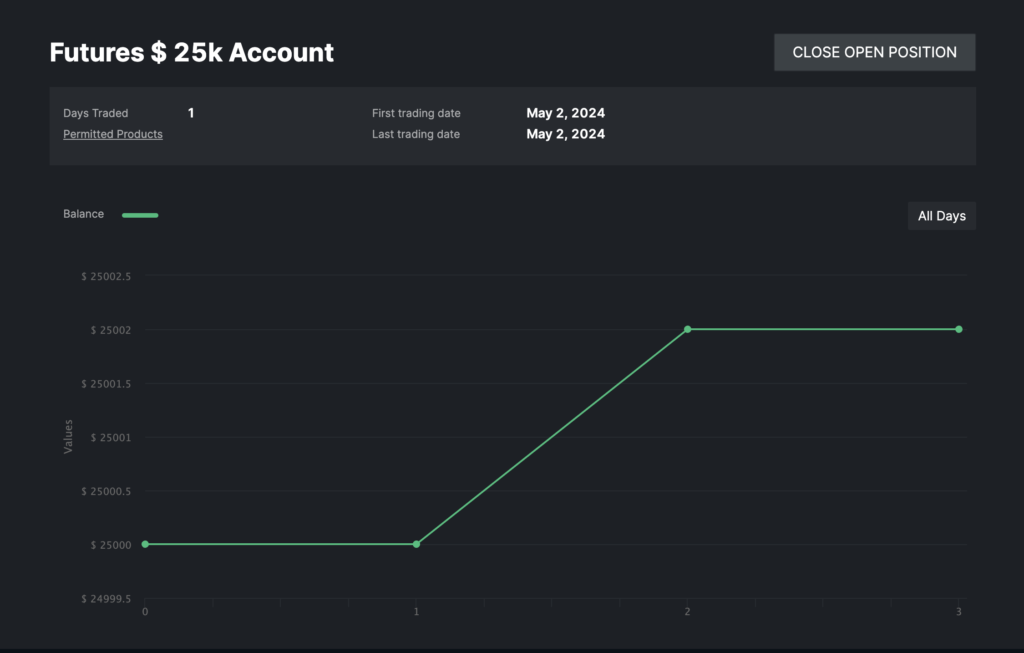Click the CLOSE OPEN POSITION button
The image size is (1024, 653).
click(874, 52)
